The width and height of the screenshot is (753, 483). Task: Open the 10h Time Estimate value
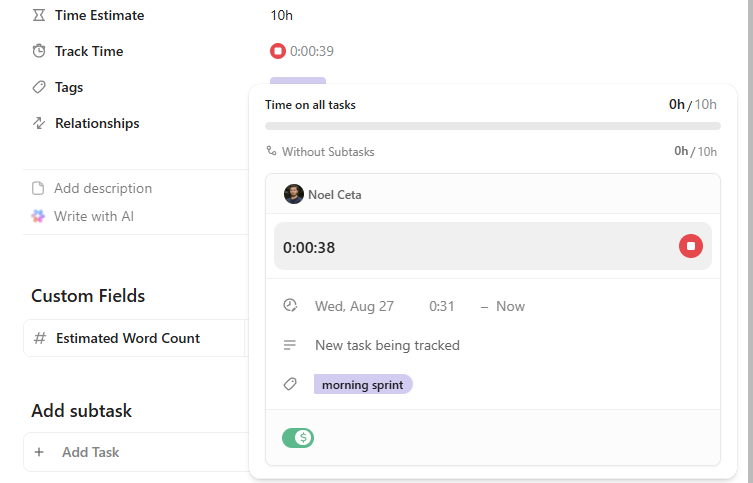tap(281, 15)
